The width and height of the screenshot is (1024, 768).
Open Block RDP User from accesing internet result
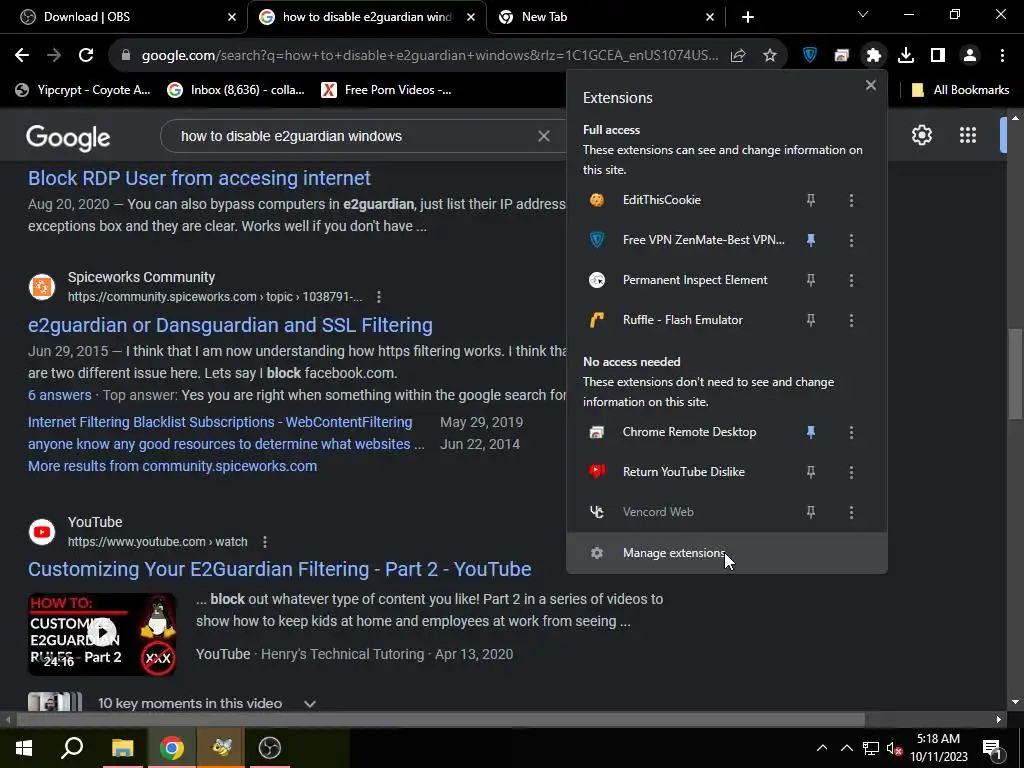point(199,178)
